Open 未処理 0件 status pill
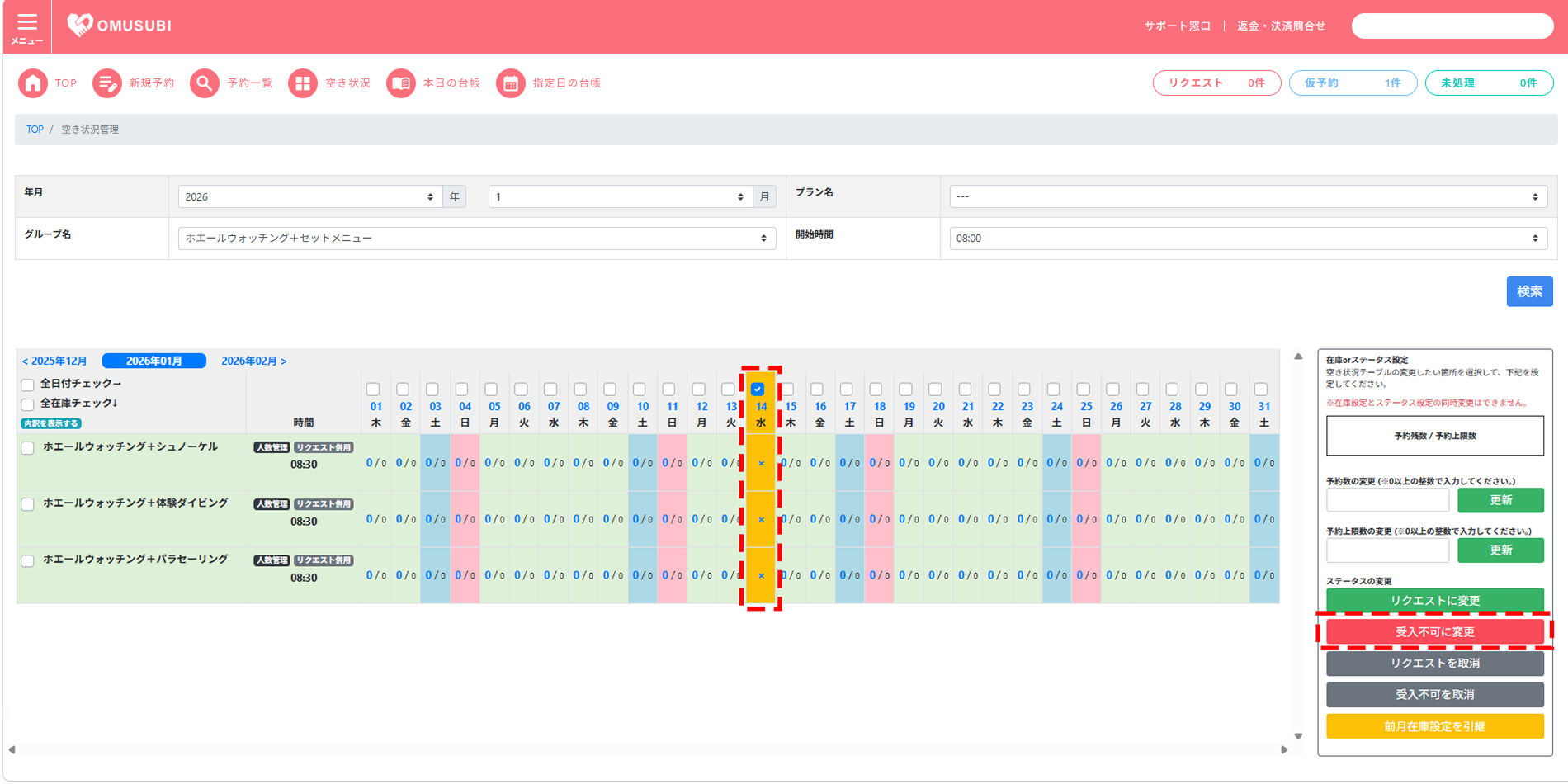Viewport: 1568px width, 784px height. point(1489,83)
